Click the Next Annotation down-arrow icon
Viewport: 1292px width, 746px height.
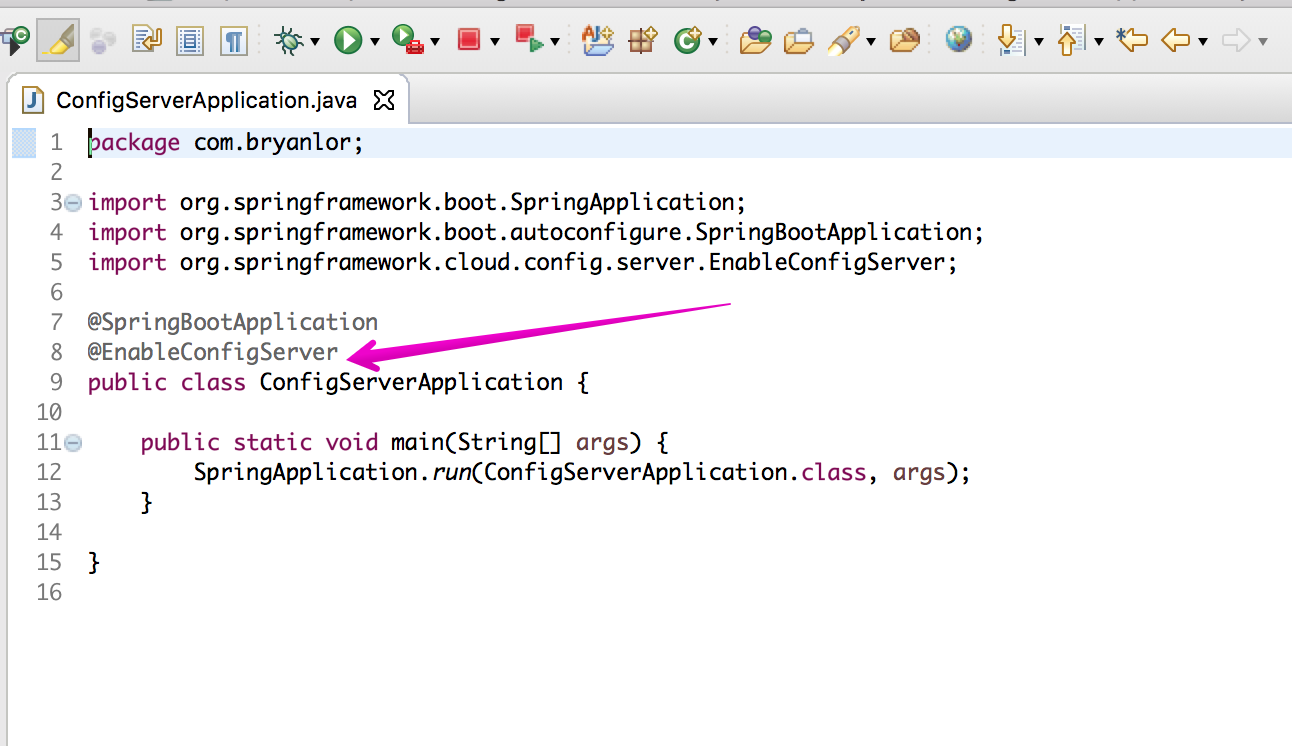point(1011,40)
